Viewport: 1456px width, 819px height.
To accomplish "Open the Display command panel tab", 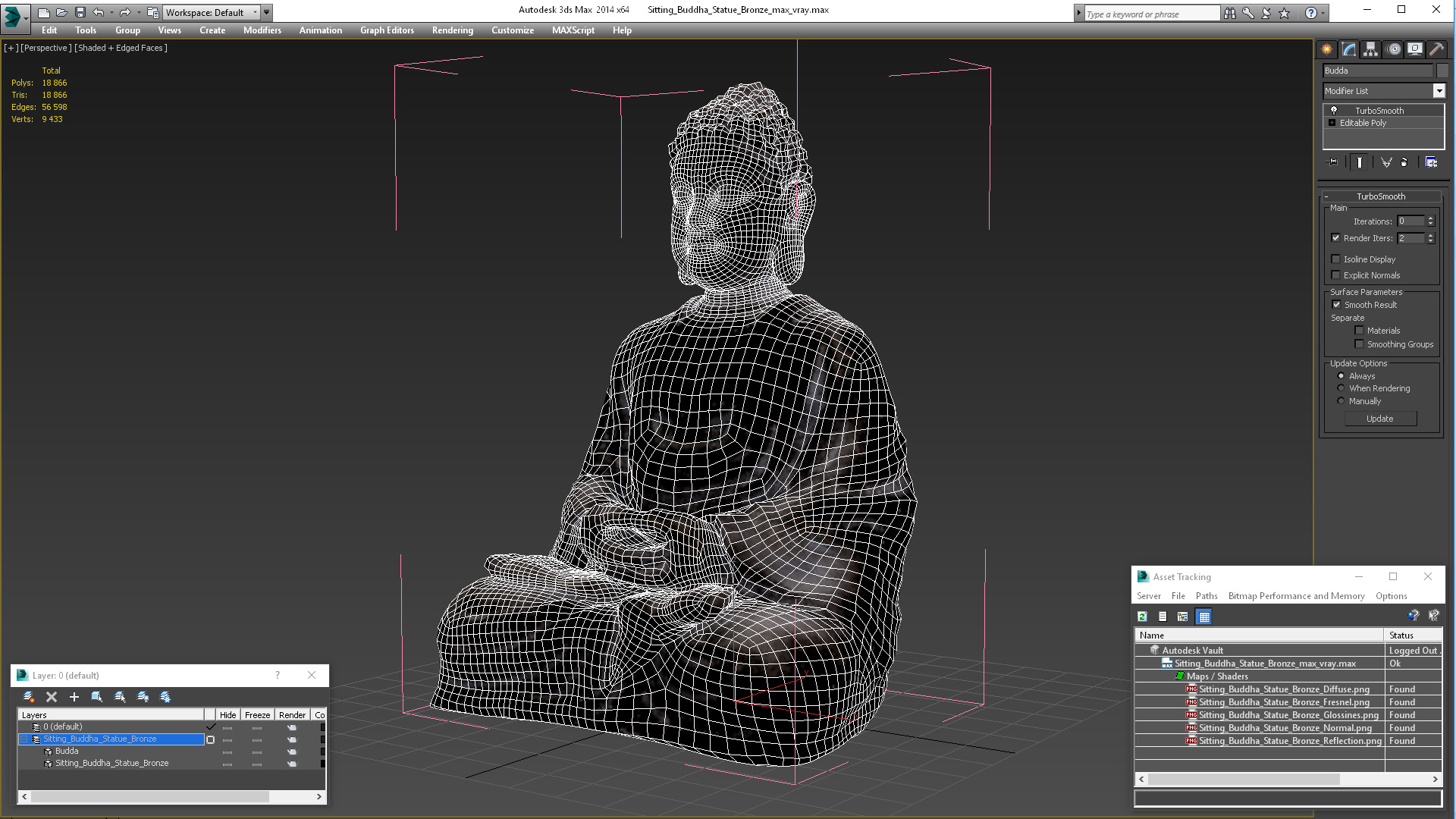I will [1414, 49].
